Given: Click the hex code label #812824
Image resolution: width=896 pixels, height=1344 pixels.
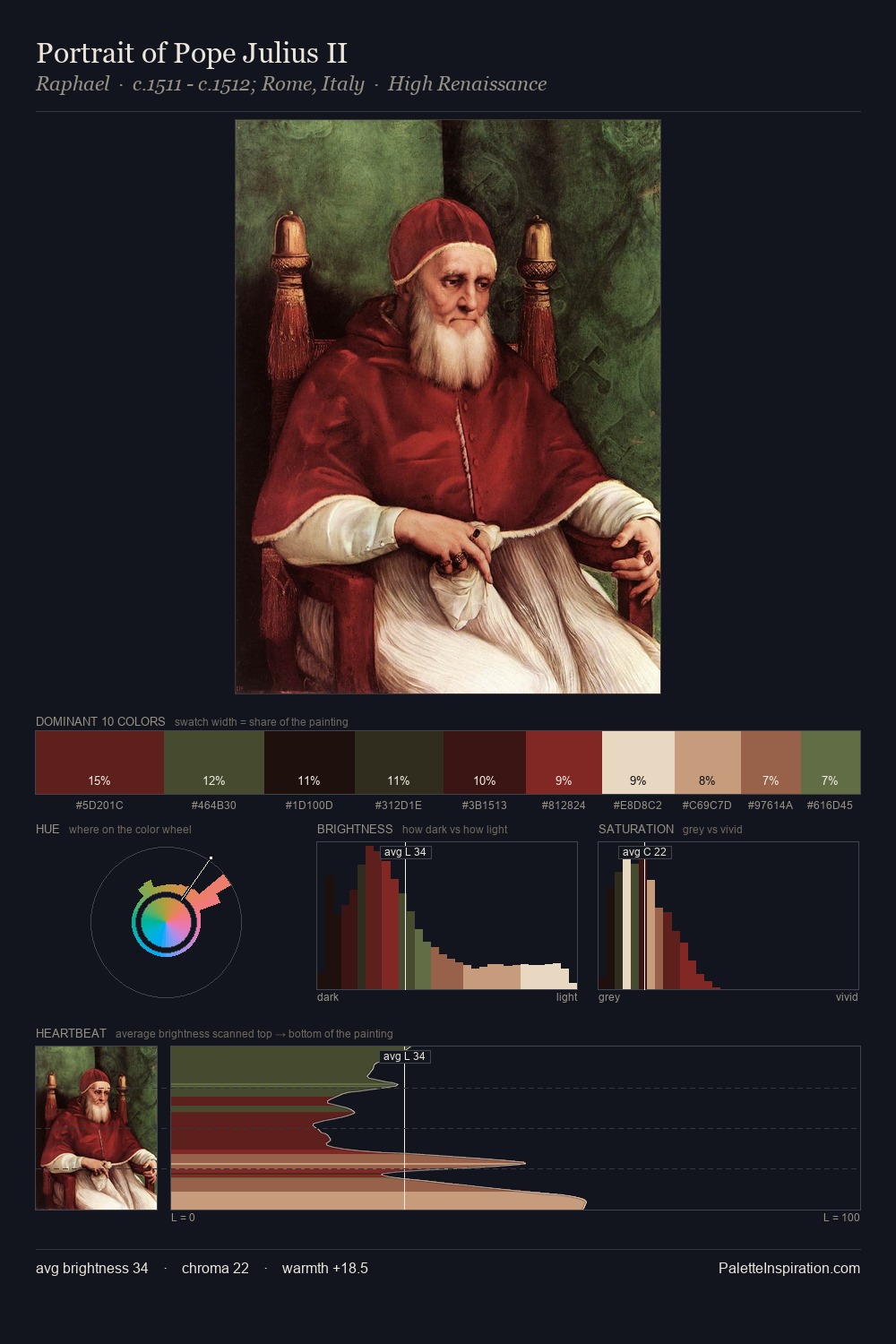Looking at the screenshot, I should pos(564,806).
